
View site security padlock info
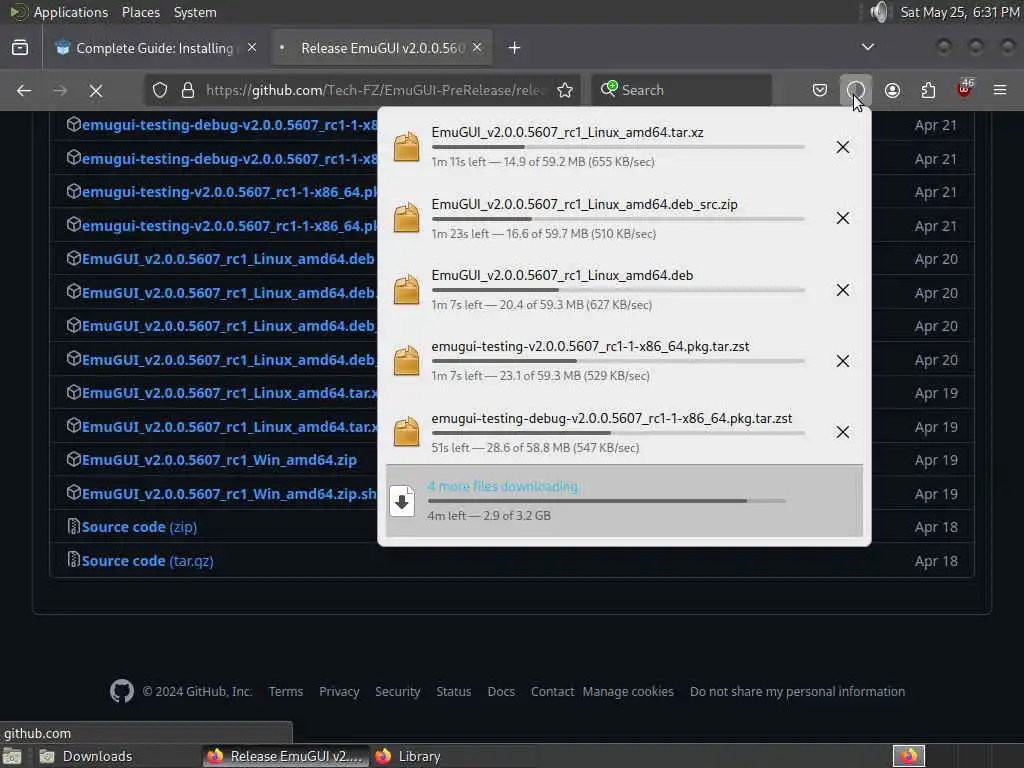pyautogui.click(x=188, y=90)
